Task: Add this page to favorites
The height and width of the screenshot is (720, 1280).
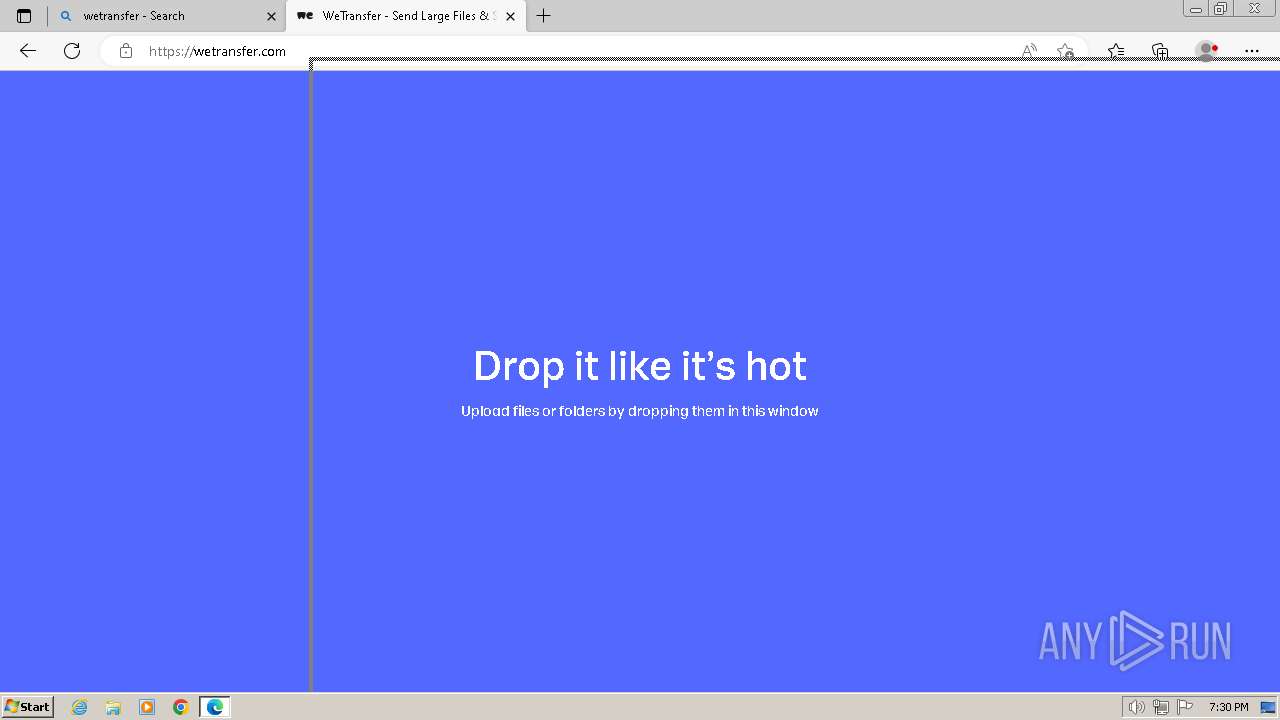Action: point(1066,51)
